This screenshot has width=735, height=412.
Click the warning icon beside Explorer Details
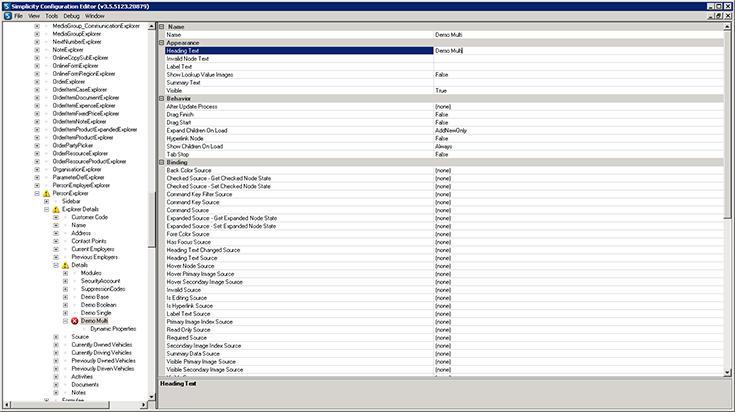coord(56,210)
